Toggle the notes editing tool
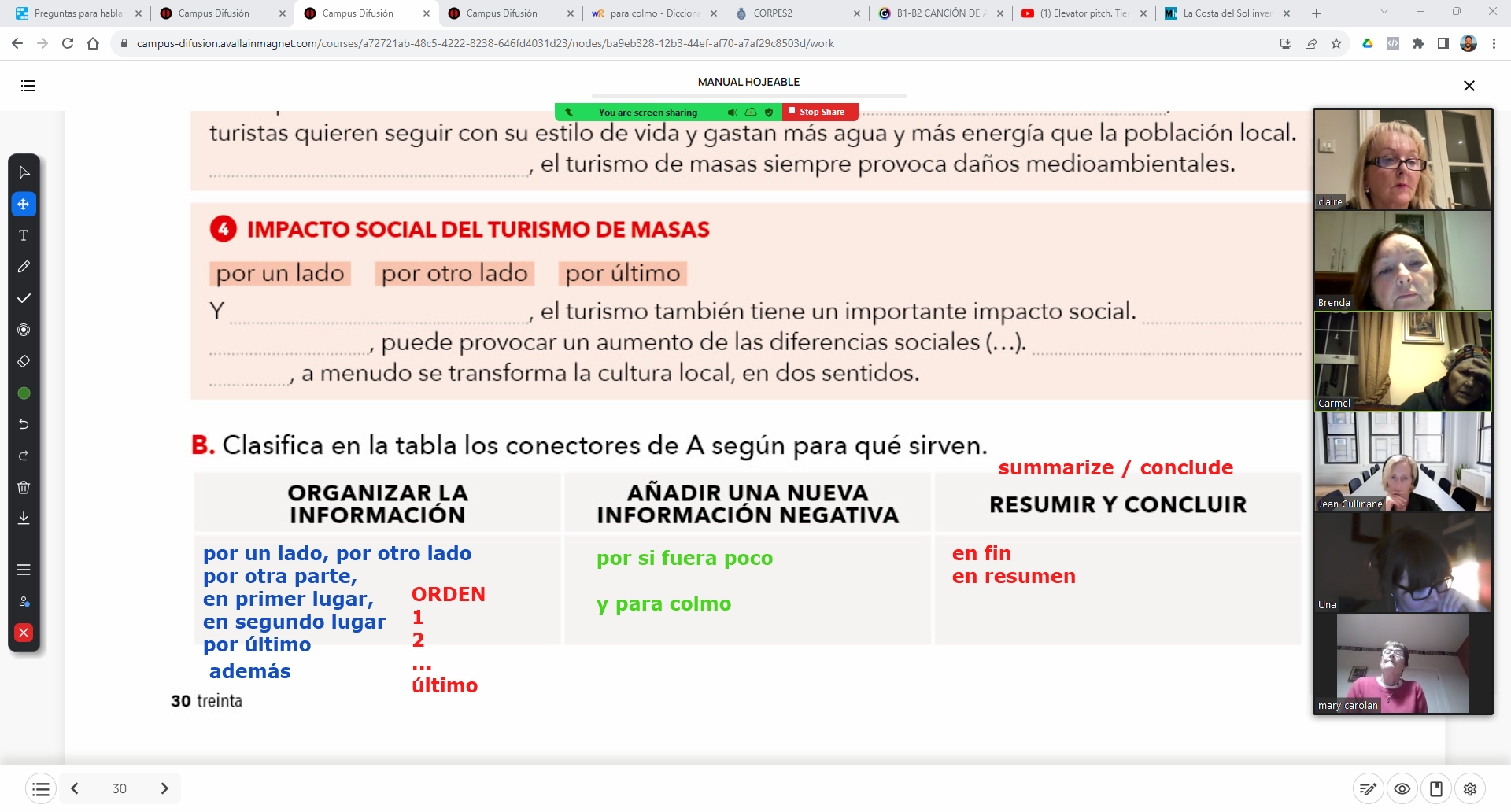 click(1368, 788)
